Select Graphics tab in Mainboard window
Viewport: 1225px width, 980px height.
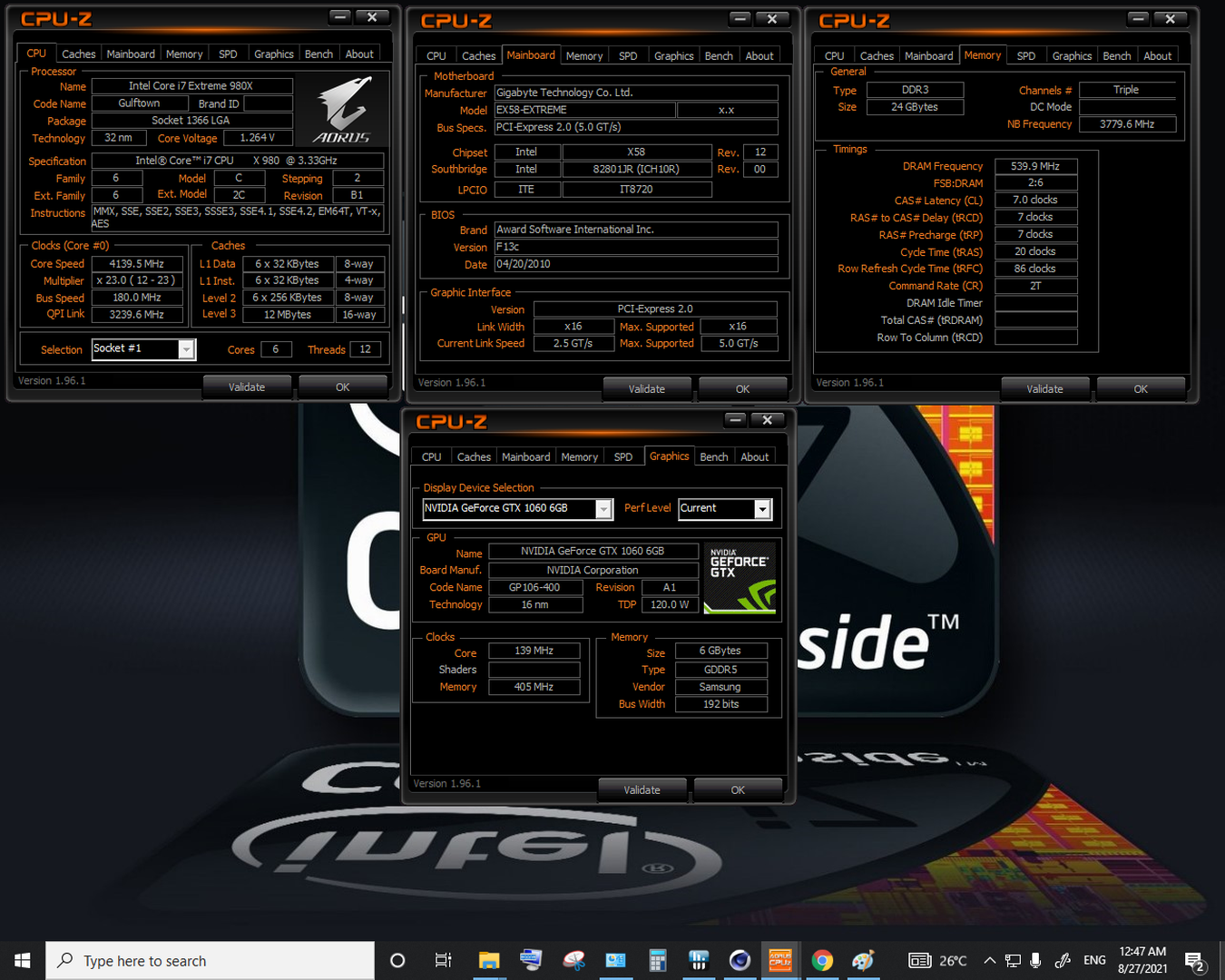673,55
